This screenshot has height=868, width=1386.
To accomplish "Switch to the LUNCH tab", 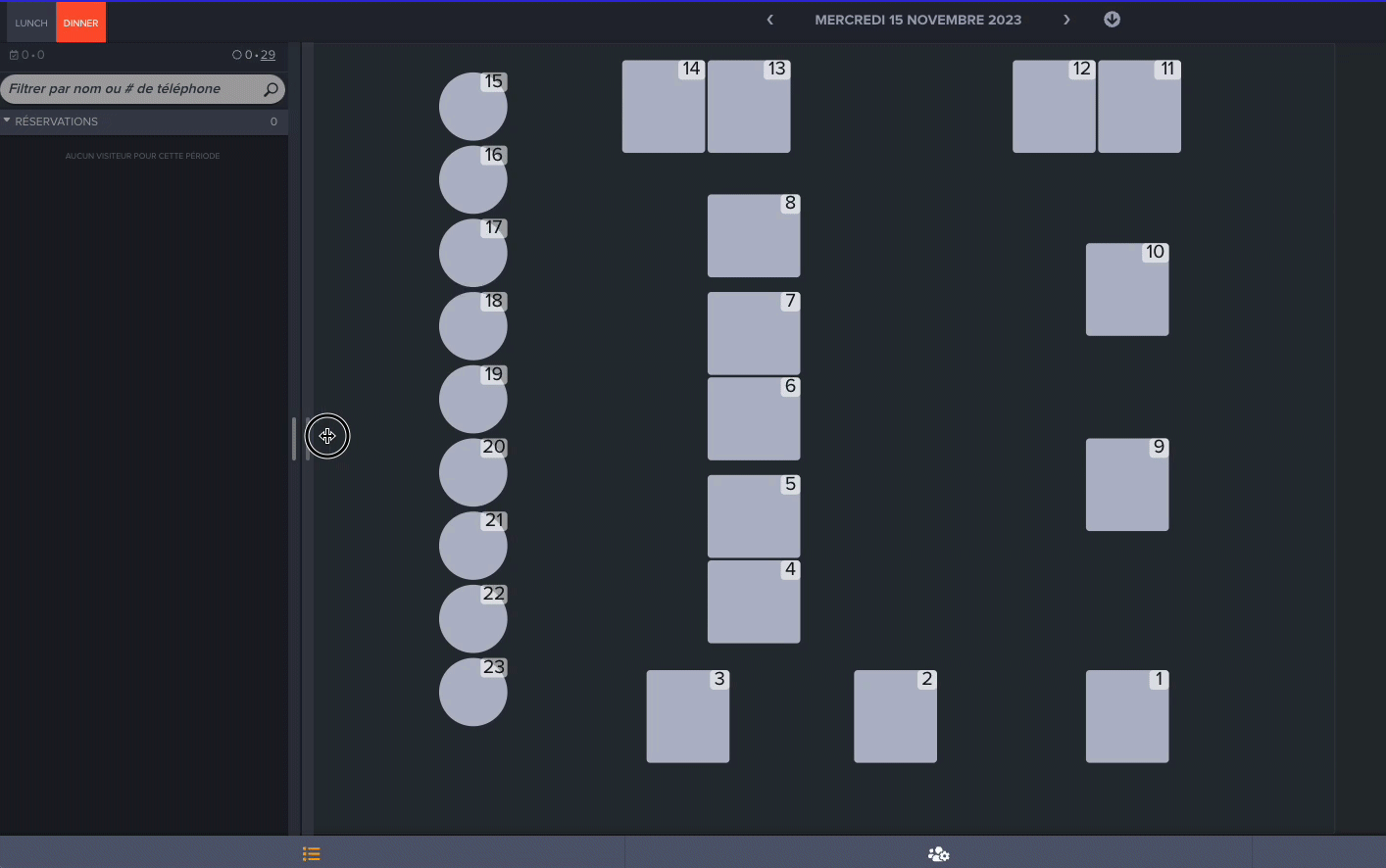I will point(30,22).
